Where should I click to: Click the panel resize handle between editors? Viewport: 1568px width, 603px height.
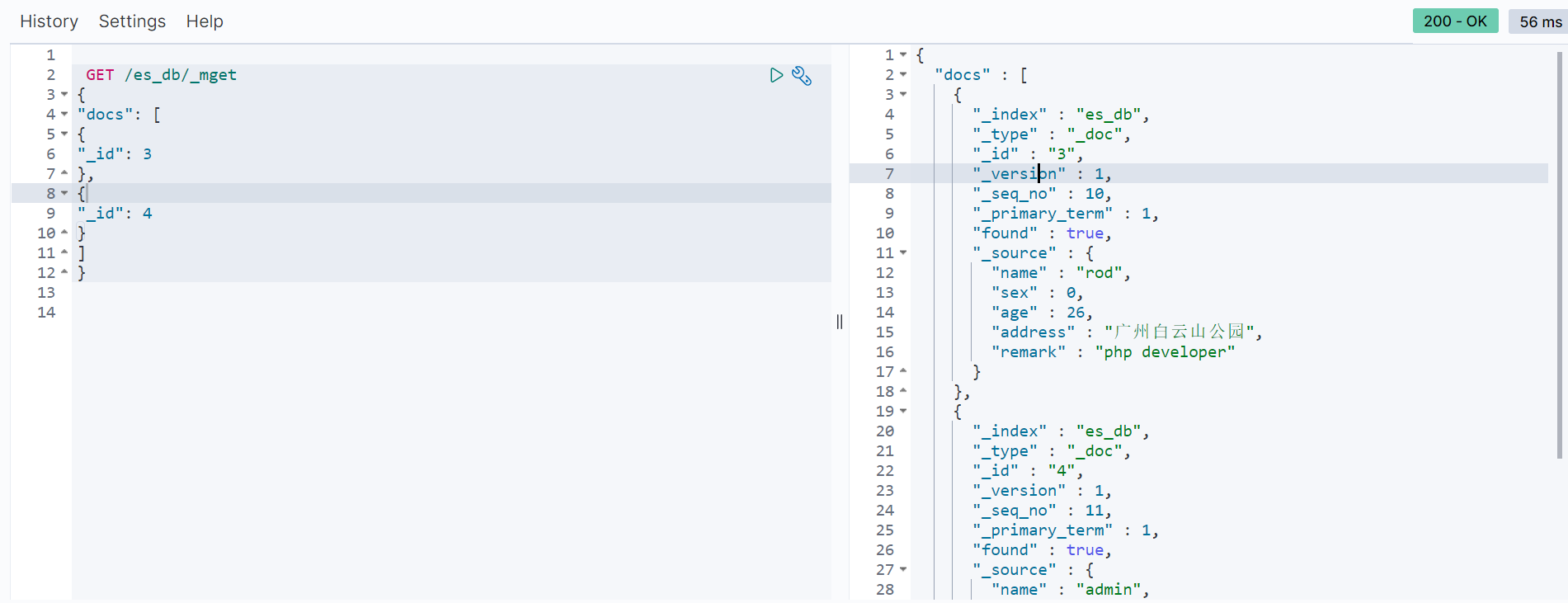(x=840, y=322)
